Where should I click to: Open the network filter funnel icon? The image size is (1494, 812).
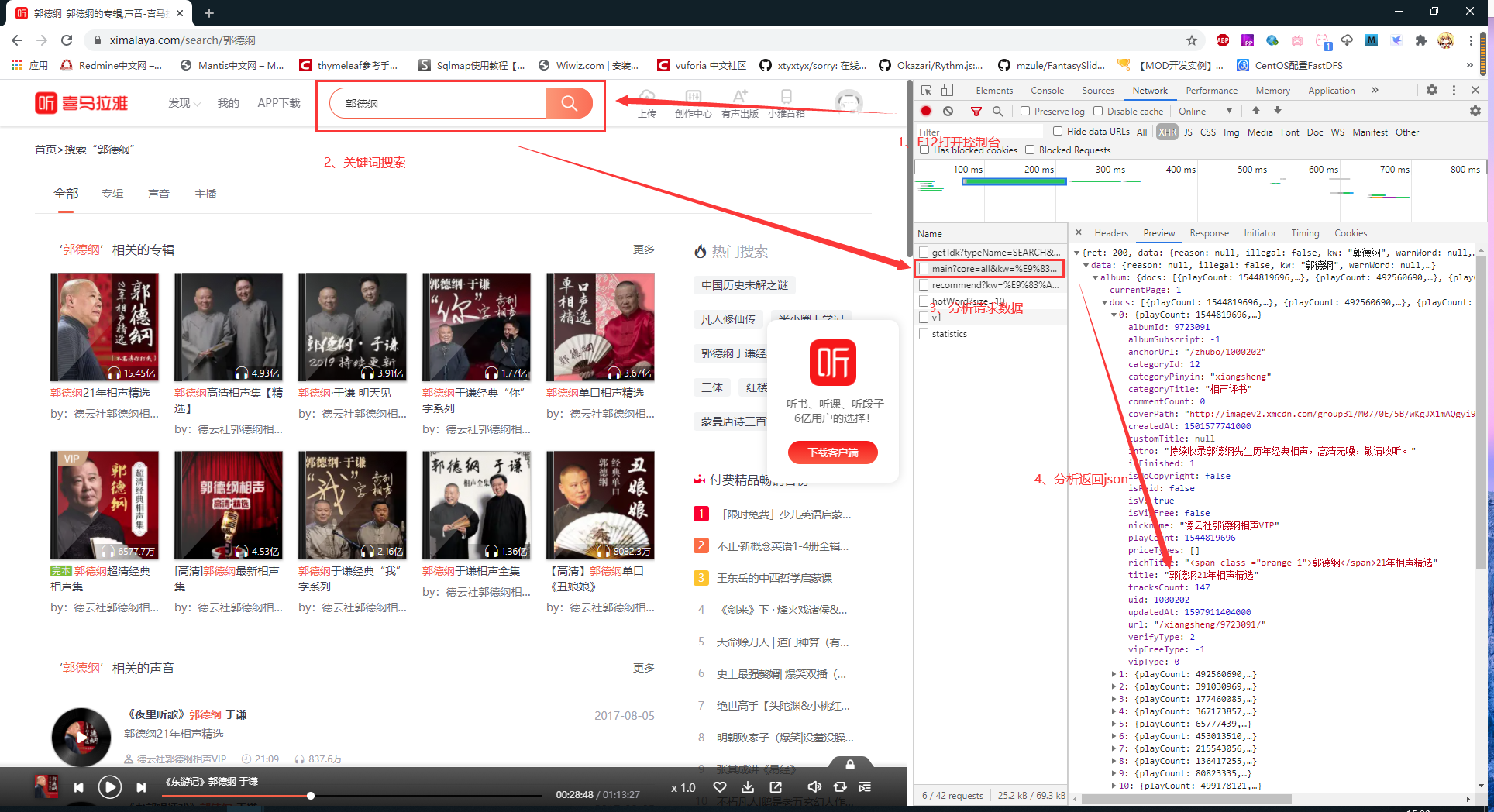tap(976, 111)
